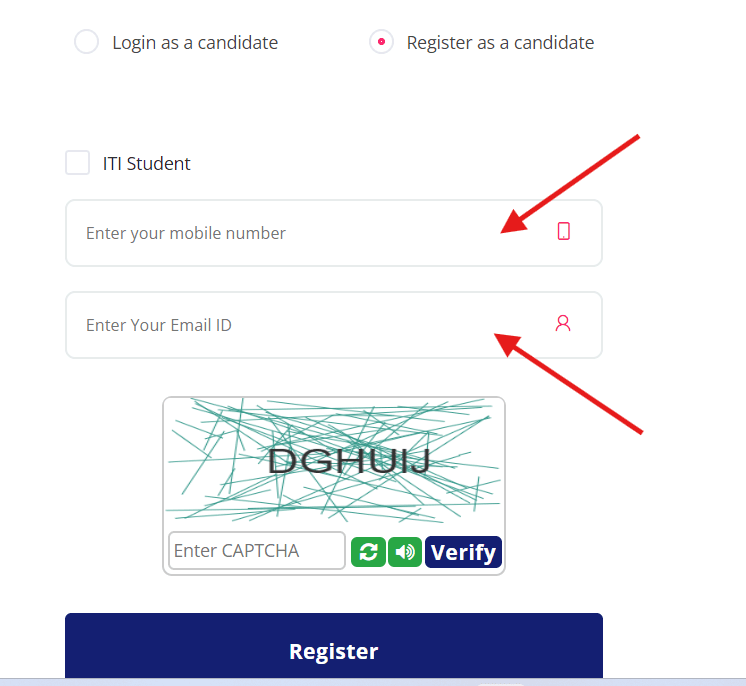Image resolution: width=746 pixels, height=686 pixels.
Task: Click the mobile phone icon in the number field
Action: coord(564,231)
